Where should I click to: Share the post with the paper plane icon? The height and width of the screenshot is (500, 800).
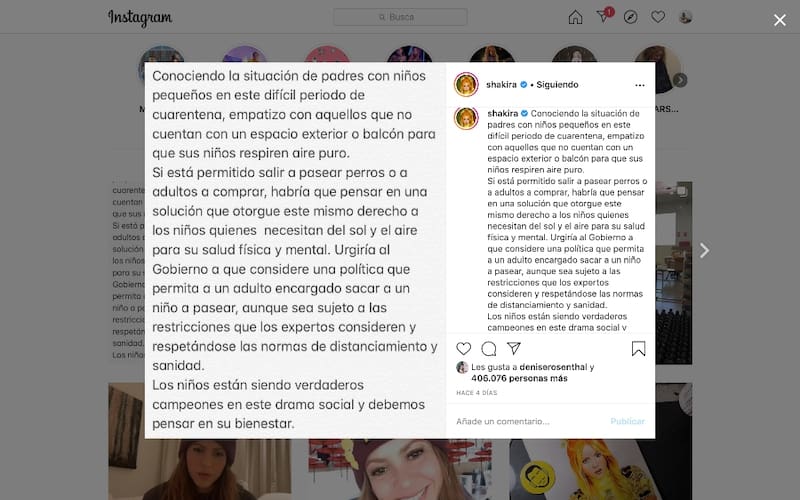[x=514, y=348]
